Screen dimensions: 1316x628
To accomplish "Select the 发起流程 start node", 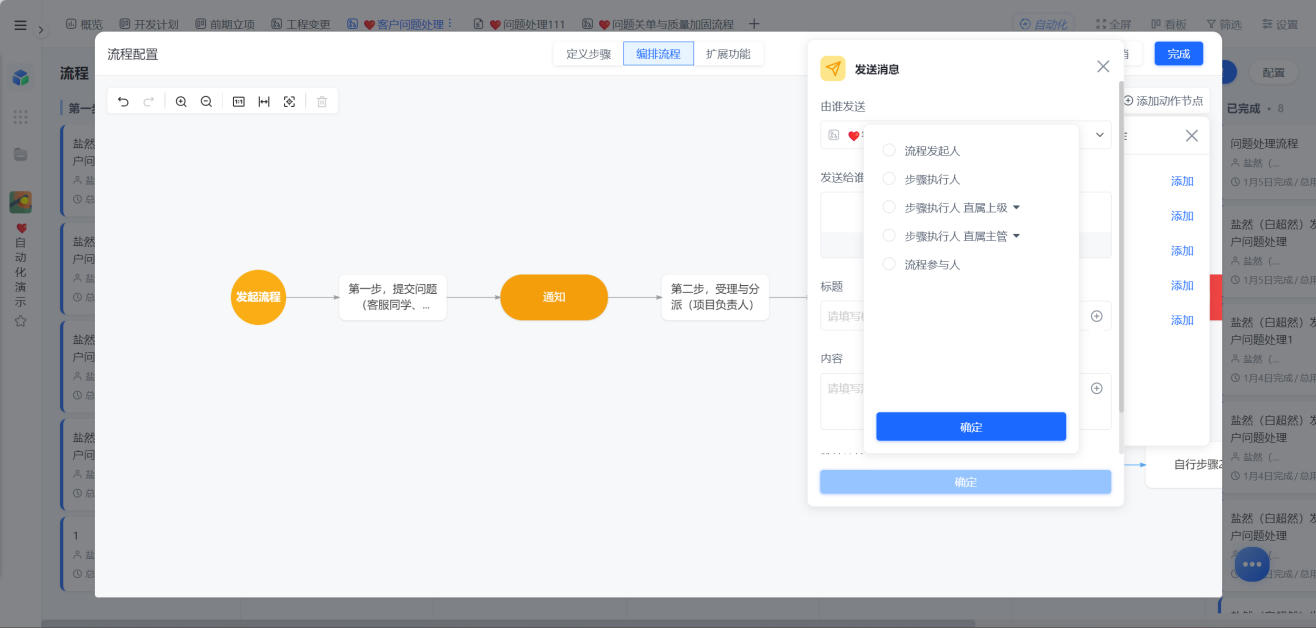I will pos(258,297).
